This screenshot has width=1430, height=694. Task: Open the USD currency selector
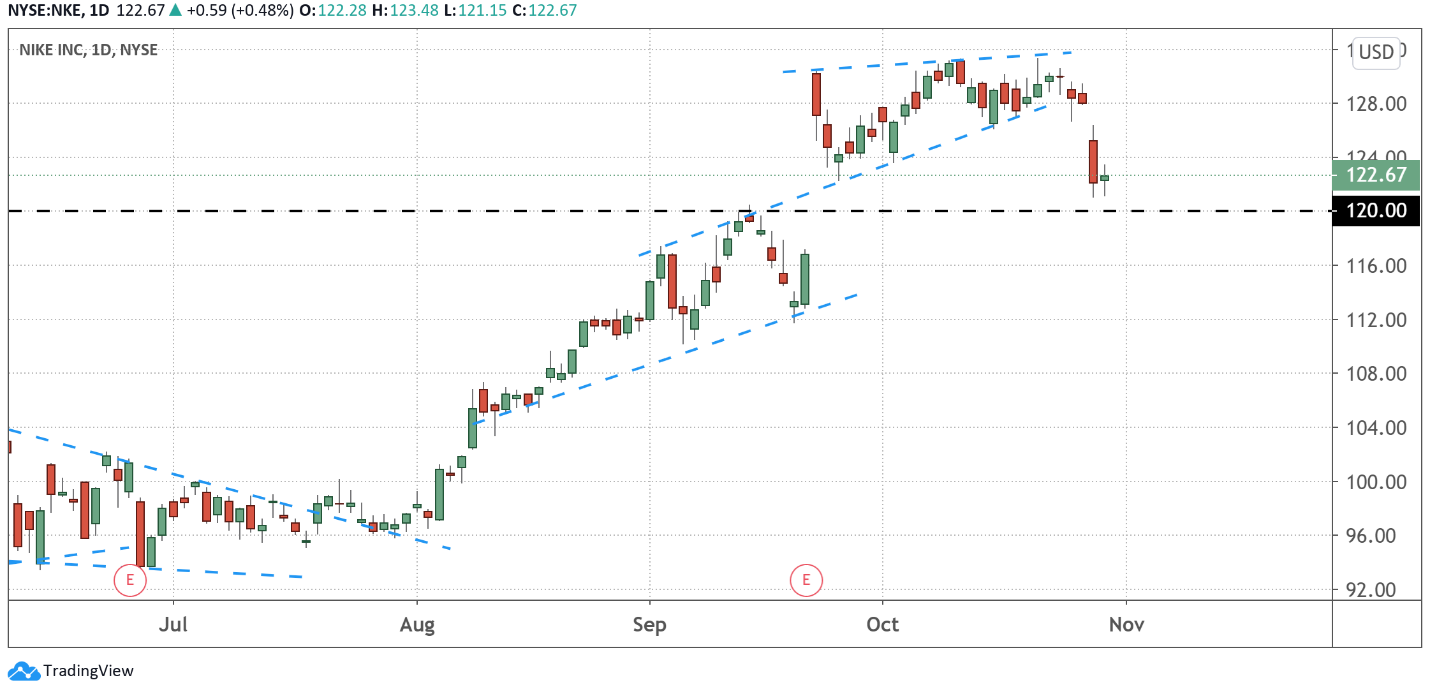(x=1376, y=53)
